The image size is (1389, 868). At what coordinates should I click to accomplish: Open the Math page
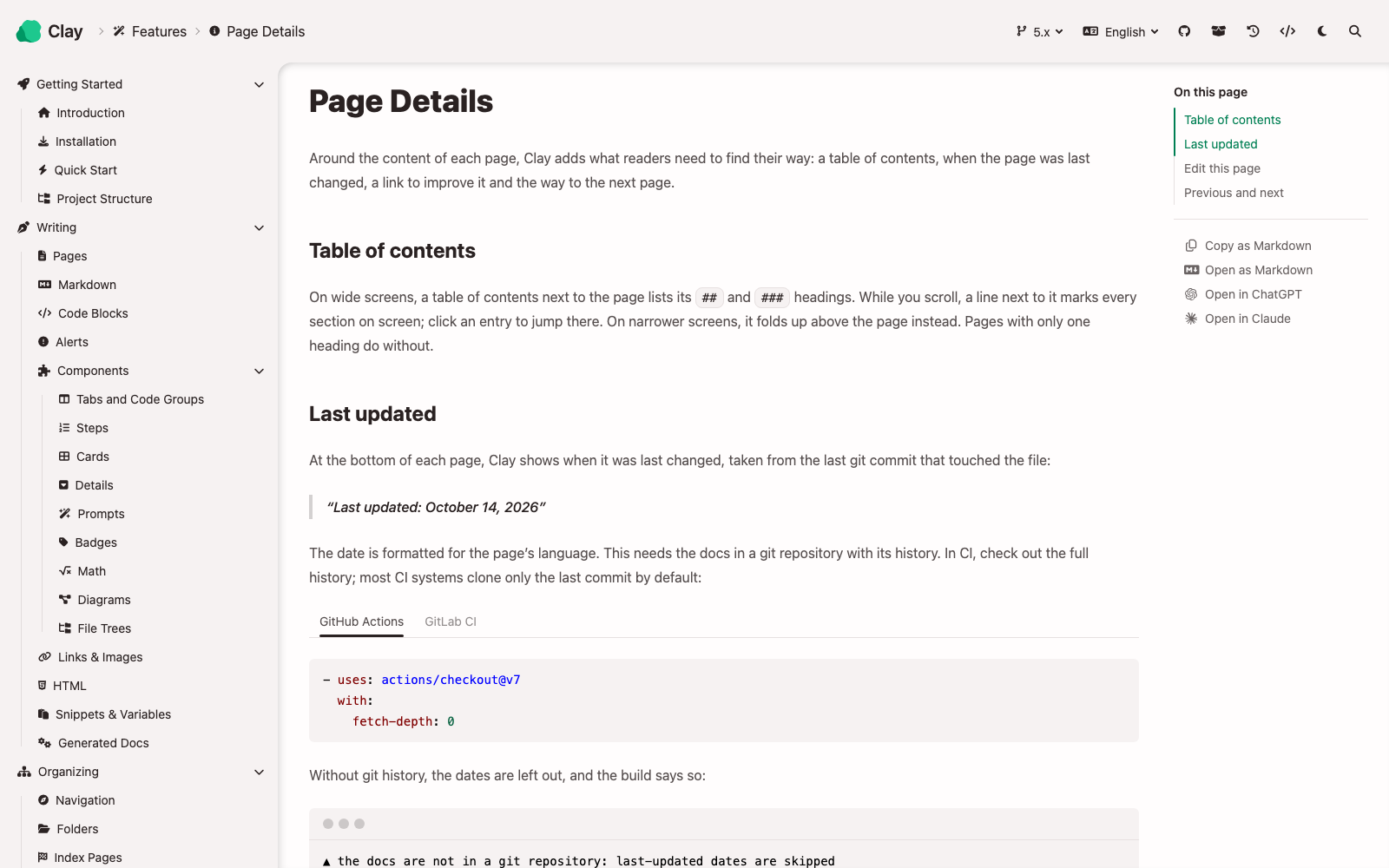82,571
